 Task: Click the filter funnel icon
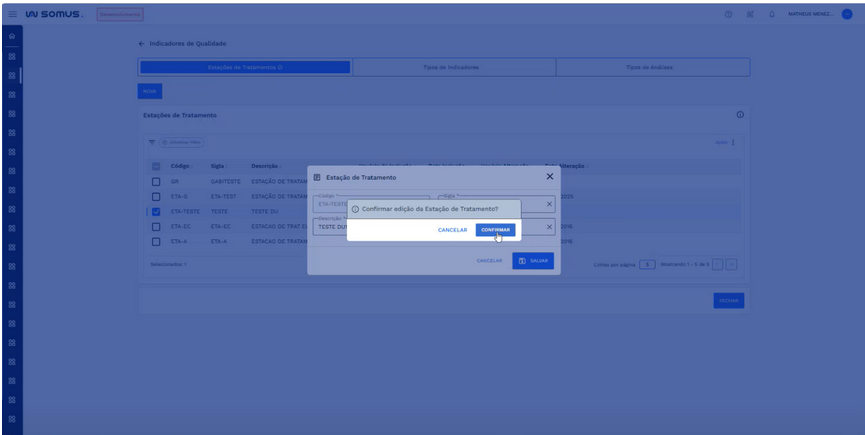(x=152, y=143)
